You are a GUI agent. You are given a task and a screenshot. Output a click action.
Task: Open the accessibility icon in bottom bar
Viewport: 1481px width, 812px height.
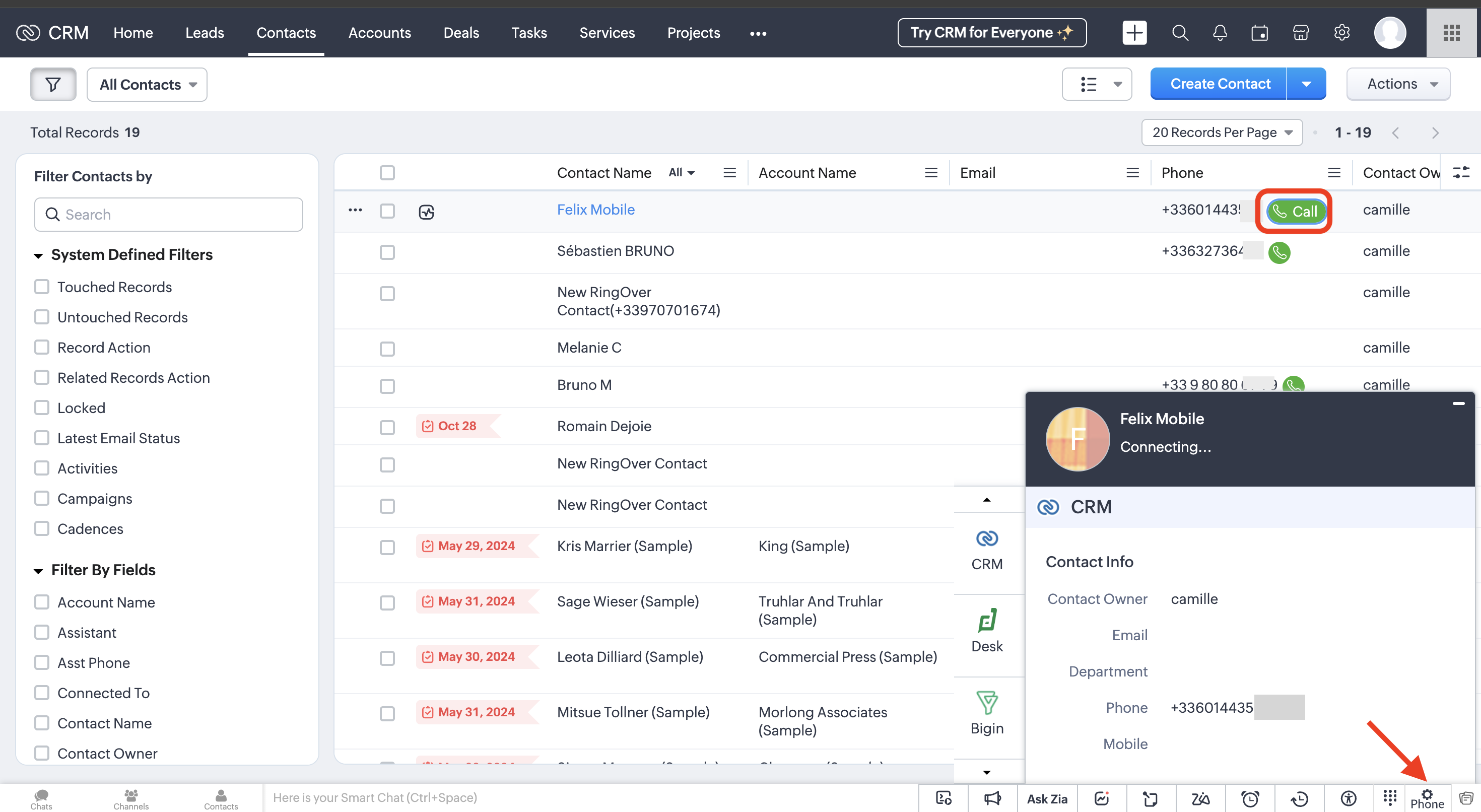coord(1348,798)
